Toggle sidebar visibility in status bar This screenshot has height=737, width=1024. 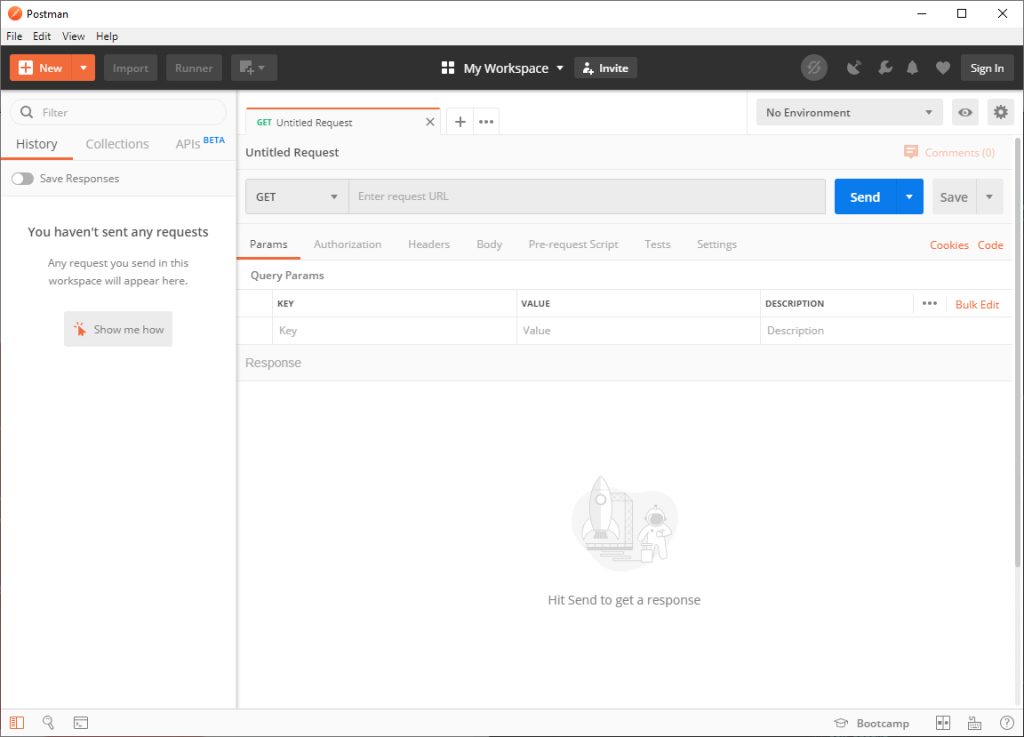click(17, 722)
